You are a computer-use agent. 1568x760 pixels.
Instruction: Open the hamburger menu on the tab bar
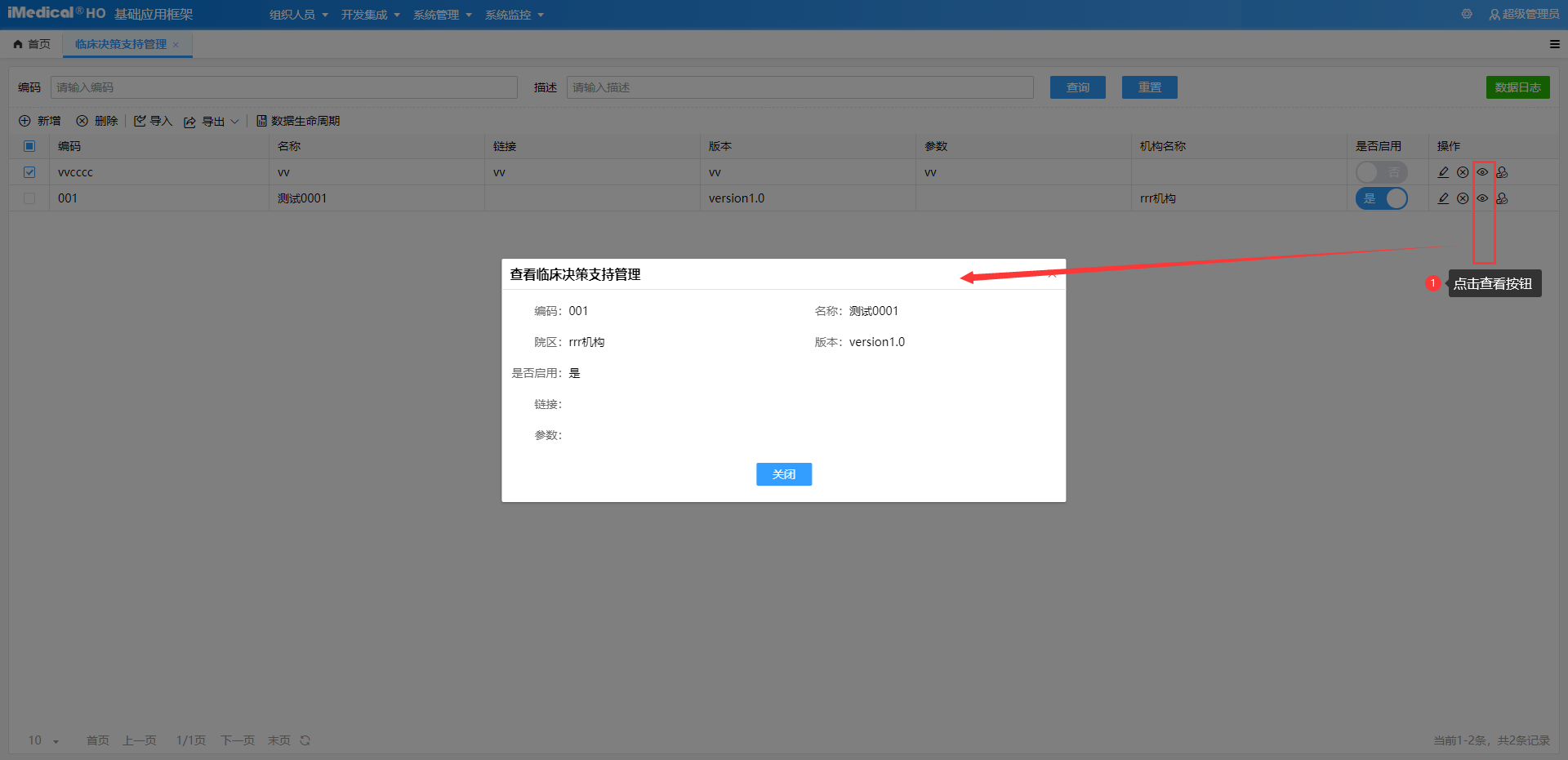tap(1555, 44)
